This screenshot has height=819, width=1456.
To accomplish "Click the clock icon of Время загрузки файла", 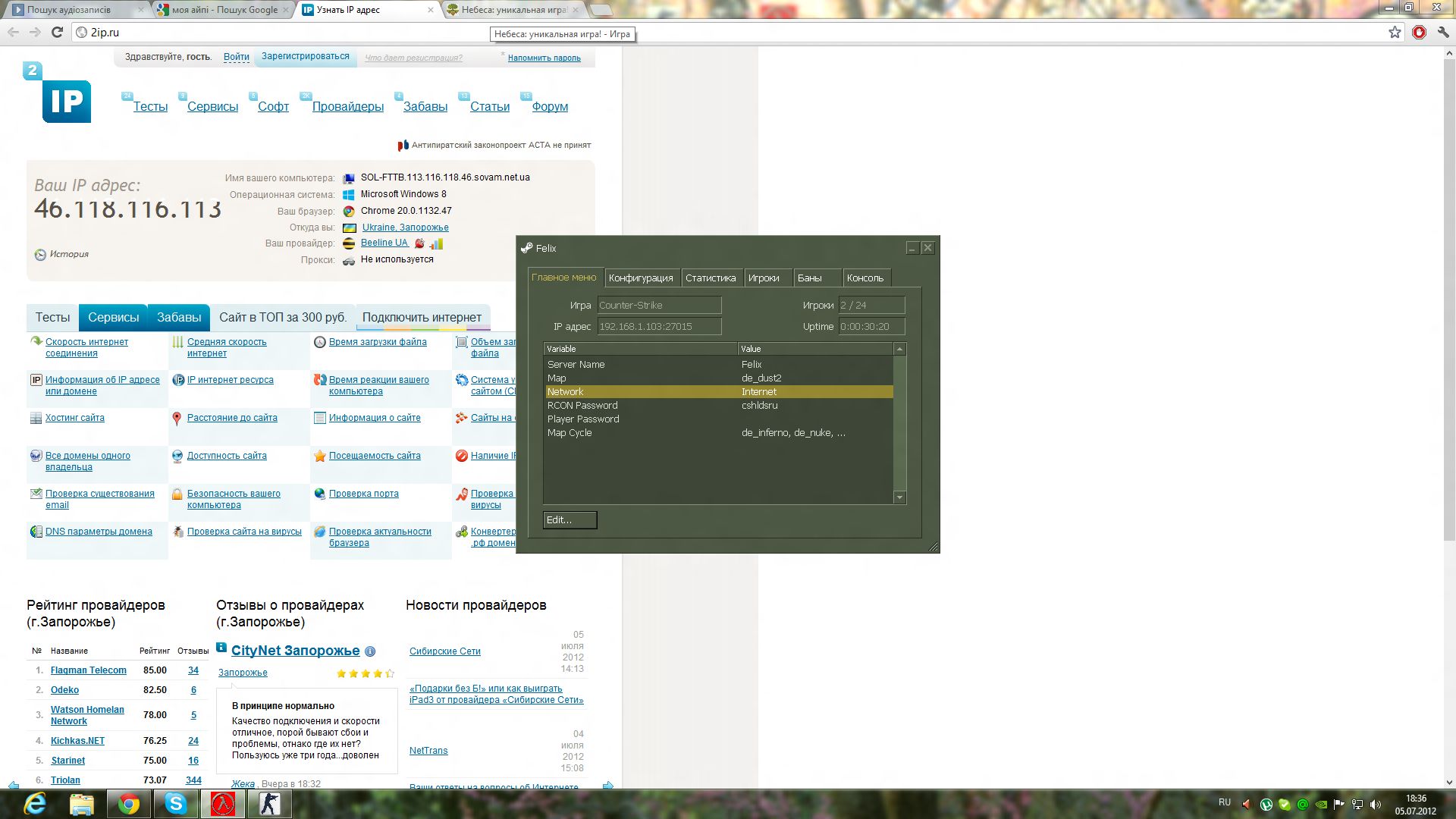I will pos(320,342).
